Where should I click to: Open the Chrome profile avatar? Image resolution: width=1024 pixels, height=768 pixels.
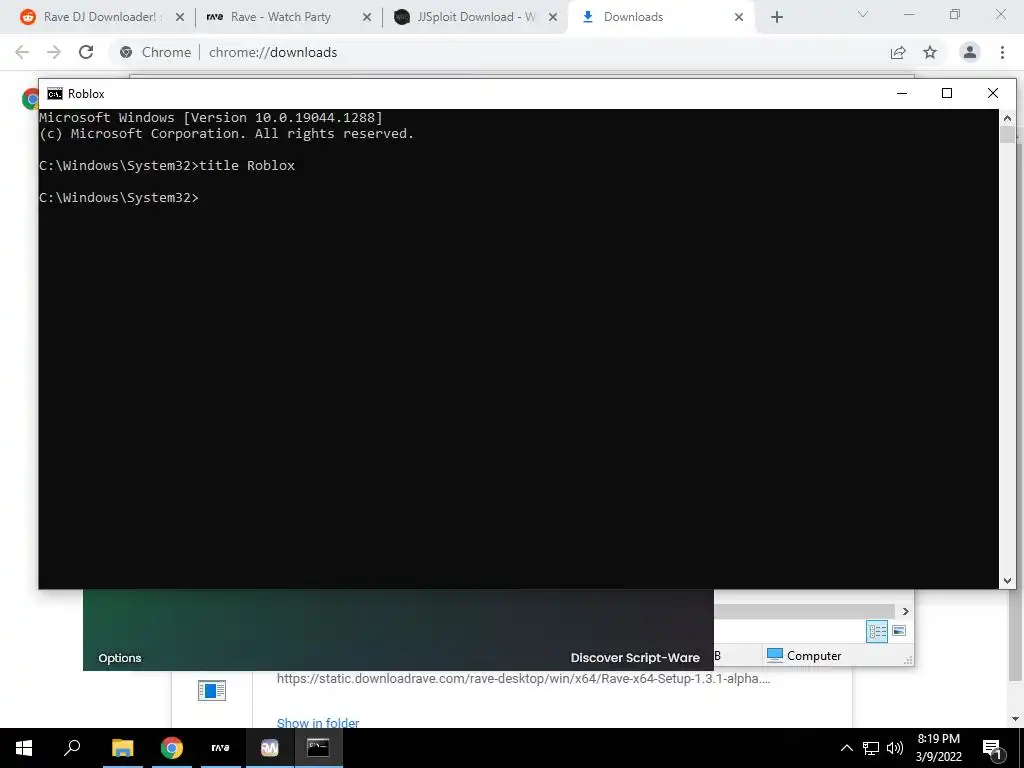[x=970, y=52]
